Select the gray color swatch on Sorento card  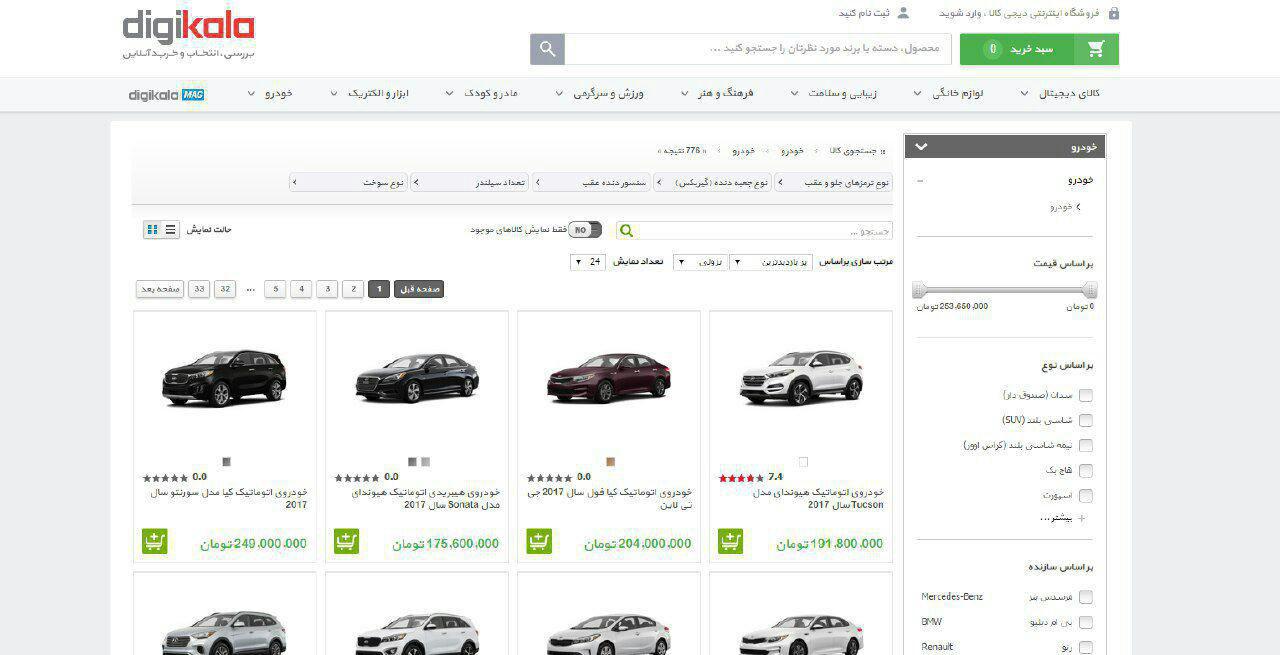tap(226, 462)
